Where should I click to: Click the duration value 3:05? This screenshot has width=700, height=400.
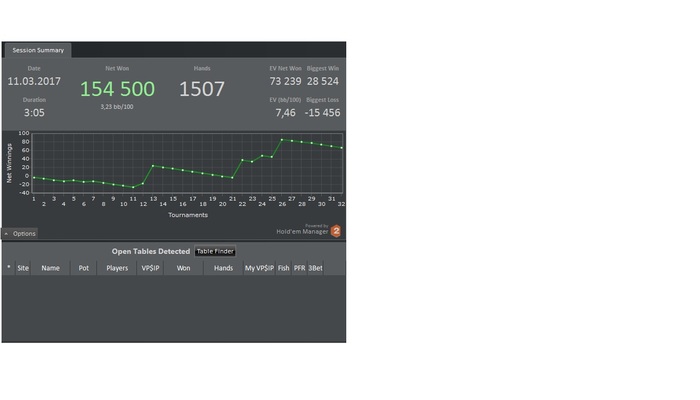click(x=34, y=112)
